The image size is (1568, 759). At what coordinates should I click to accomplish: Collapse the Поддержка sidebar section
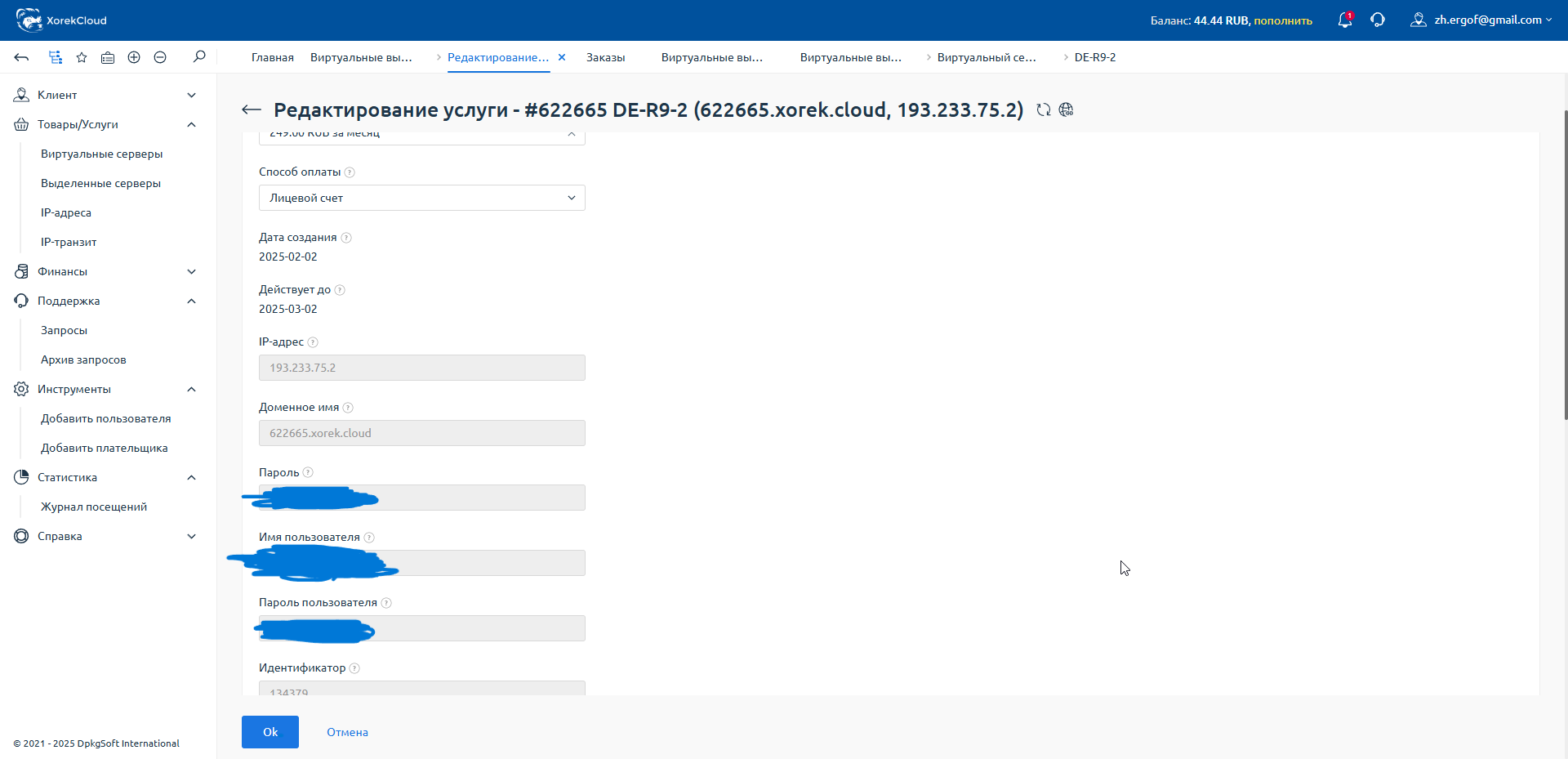click(x=106, y=301)
